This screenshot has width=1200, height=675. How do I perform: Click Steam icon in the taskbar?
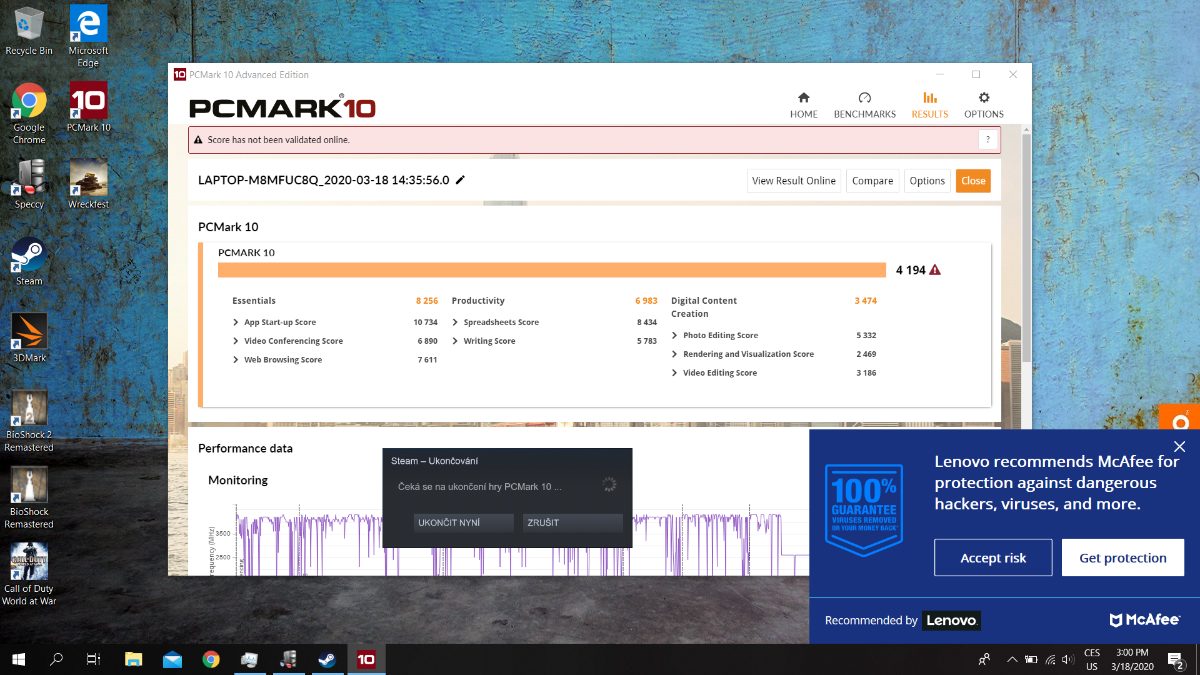(x=326, y=659)
